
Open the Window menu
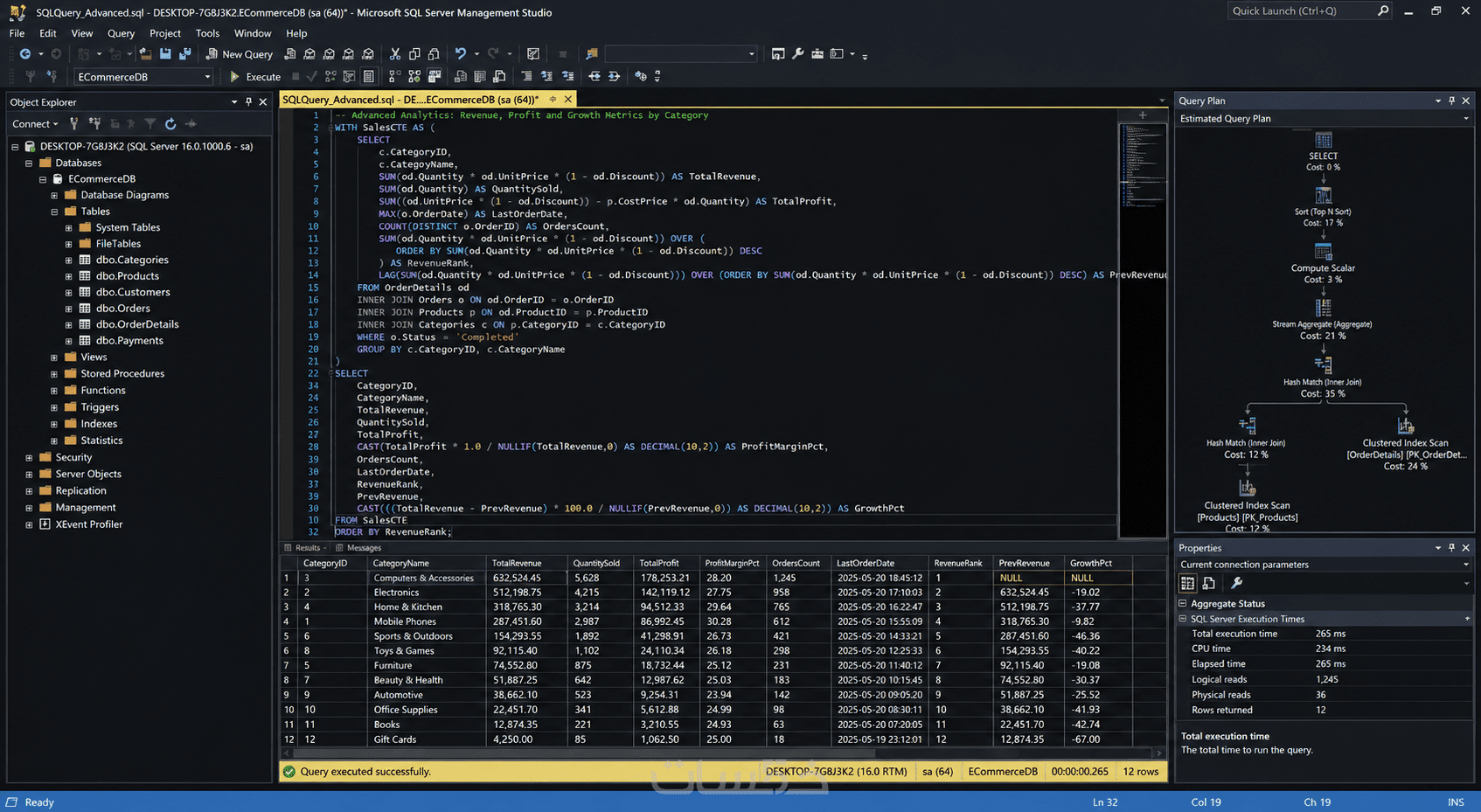click(x=253, y=33)
